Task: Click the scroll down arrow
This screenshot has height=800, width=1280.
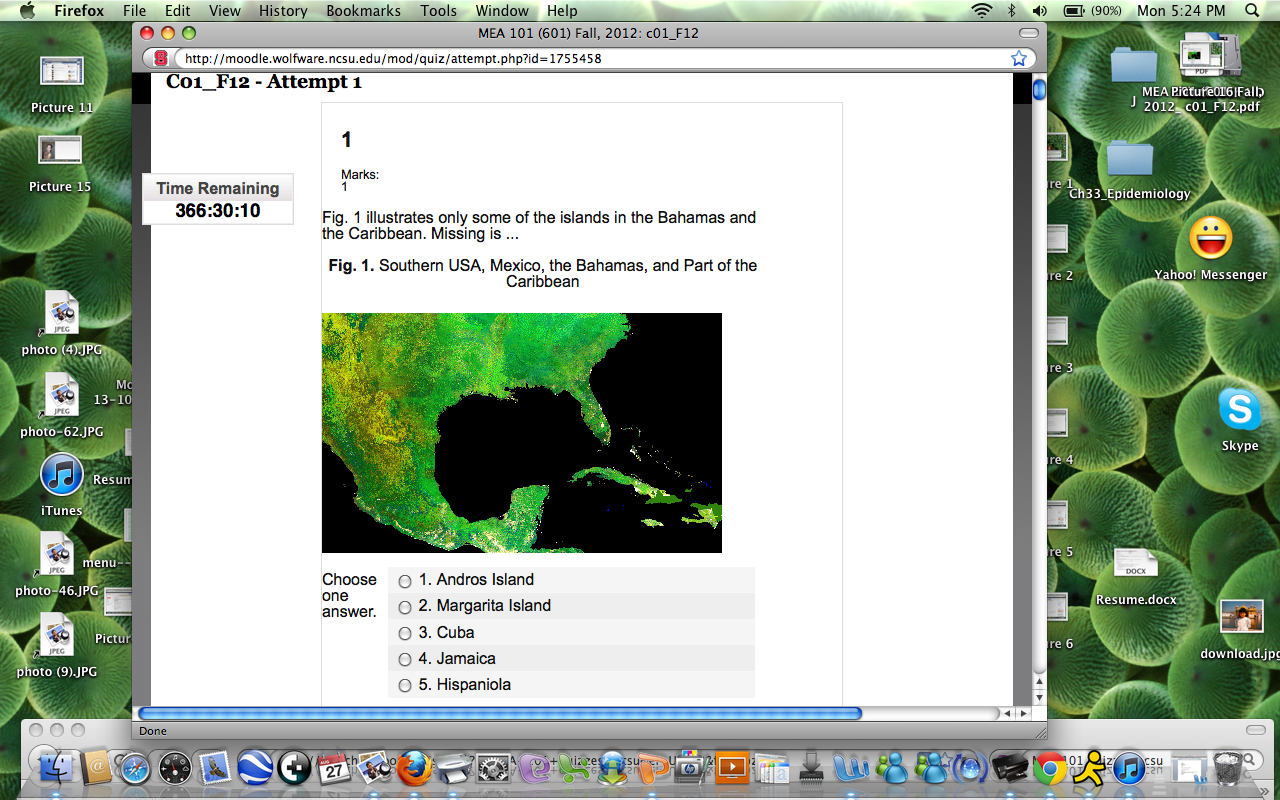Action: (x=1039, y=697)
